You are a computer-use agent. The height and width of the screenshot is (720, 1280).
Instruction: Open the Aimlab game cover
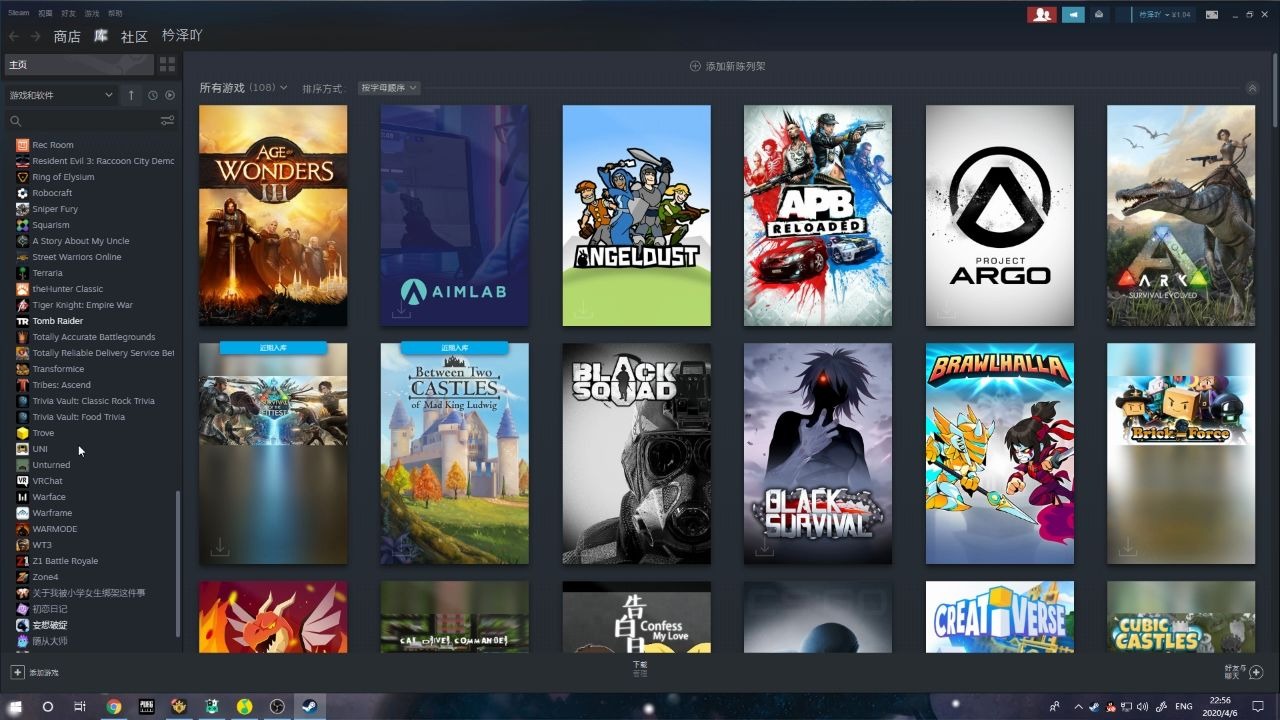[454, 215]
